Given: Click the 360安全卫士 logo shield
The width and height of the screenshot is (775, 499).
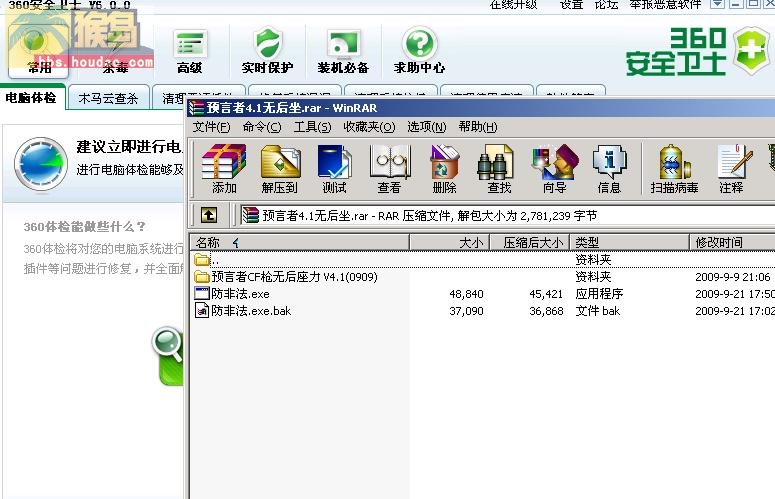Looking at the screenshot, I should (750, 51).
